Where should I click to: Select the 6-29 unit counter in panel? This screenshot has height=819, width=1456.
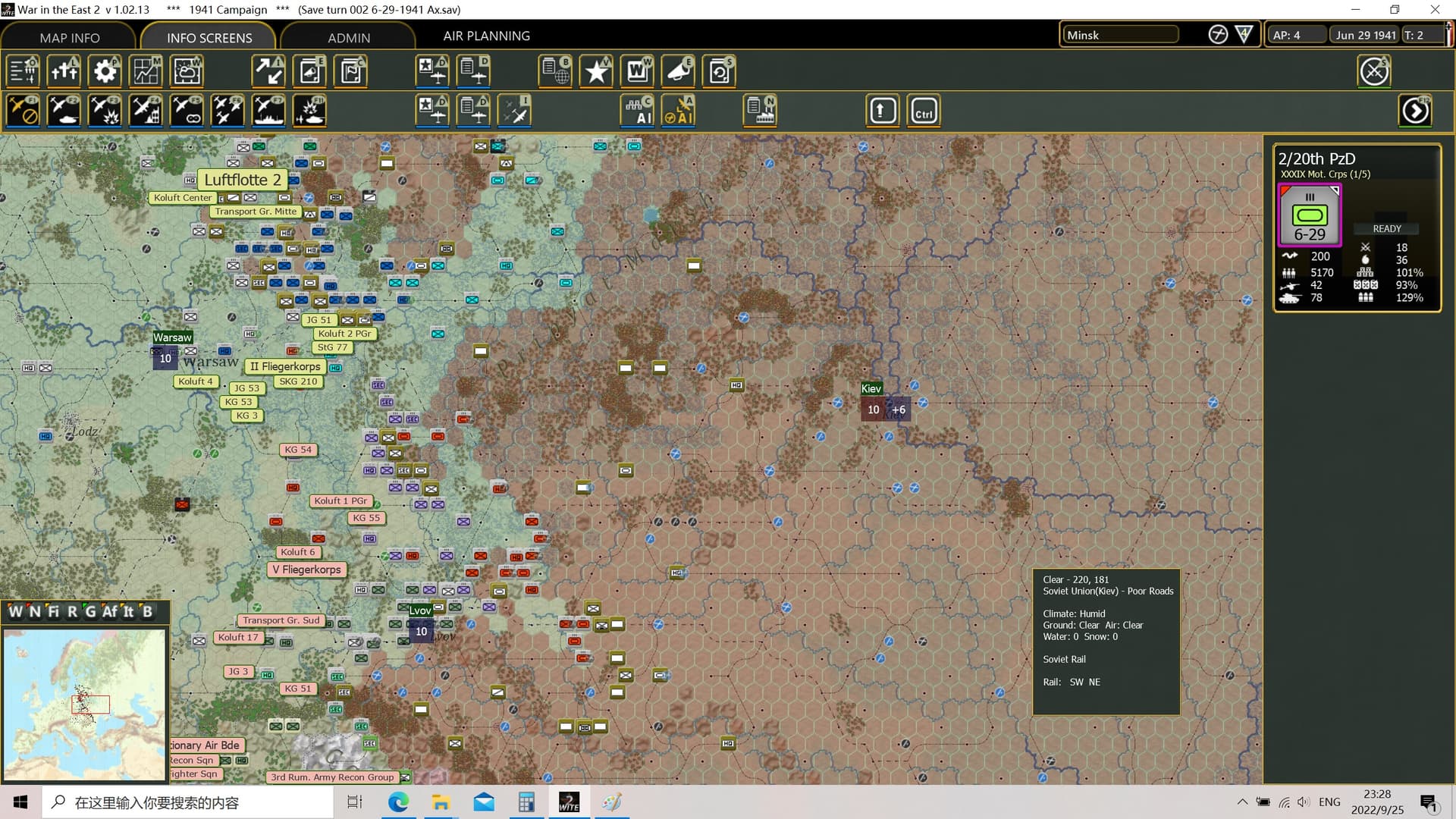tap(1310, 215)
